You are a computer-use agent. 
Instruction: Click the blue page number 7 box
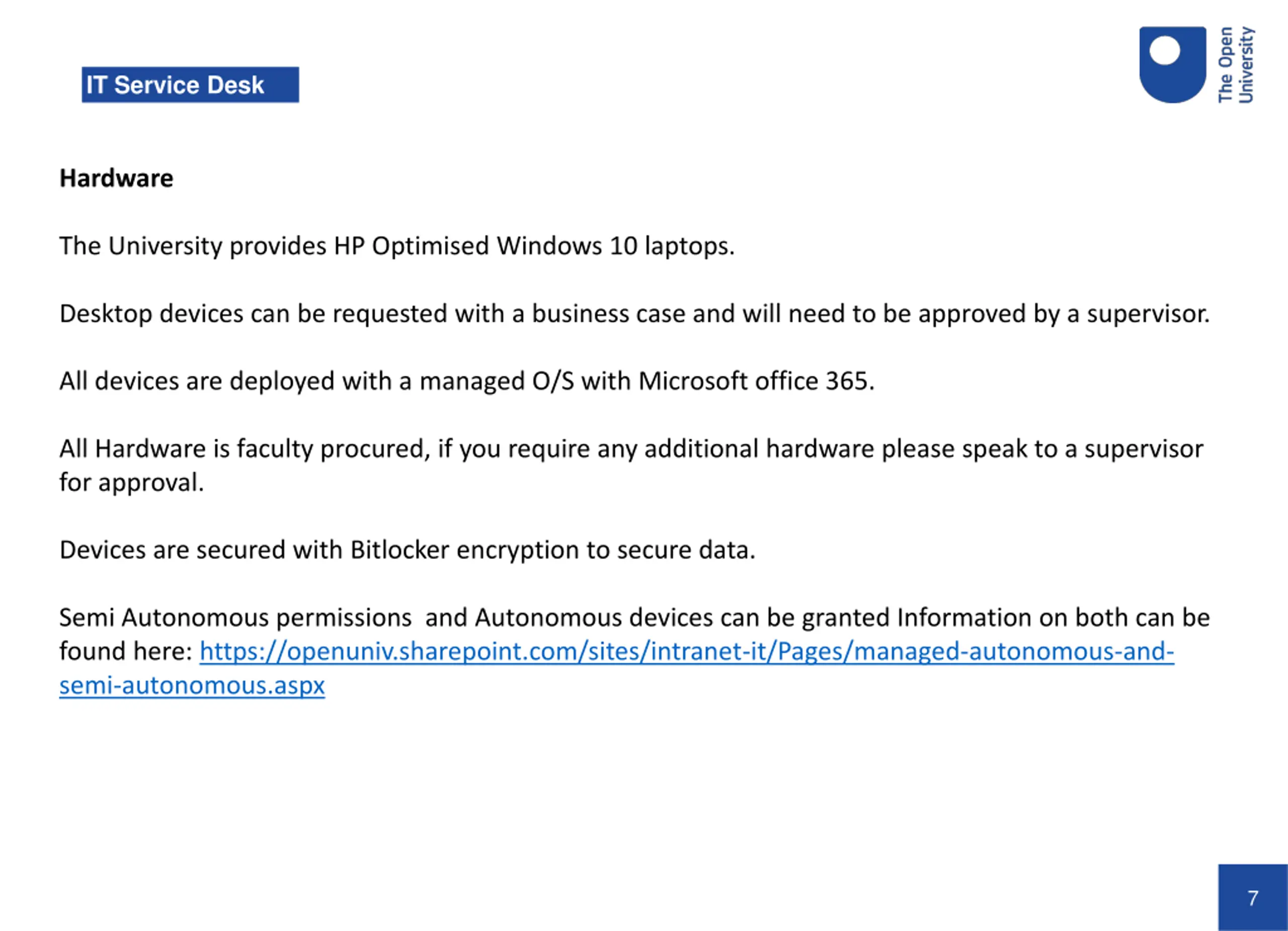1252,897
